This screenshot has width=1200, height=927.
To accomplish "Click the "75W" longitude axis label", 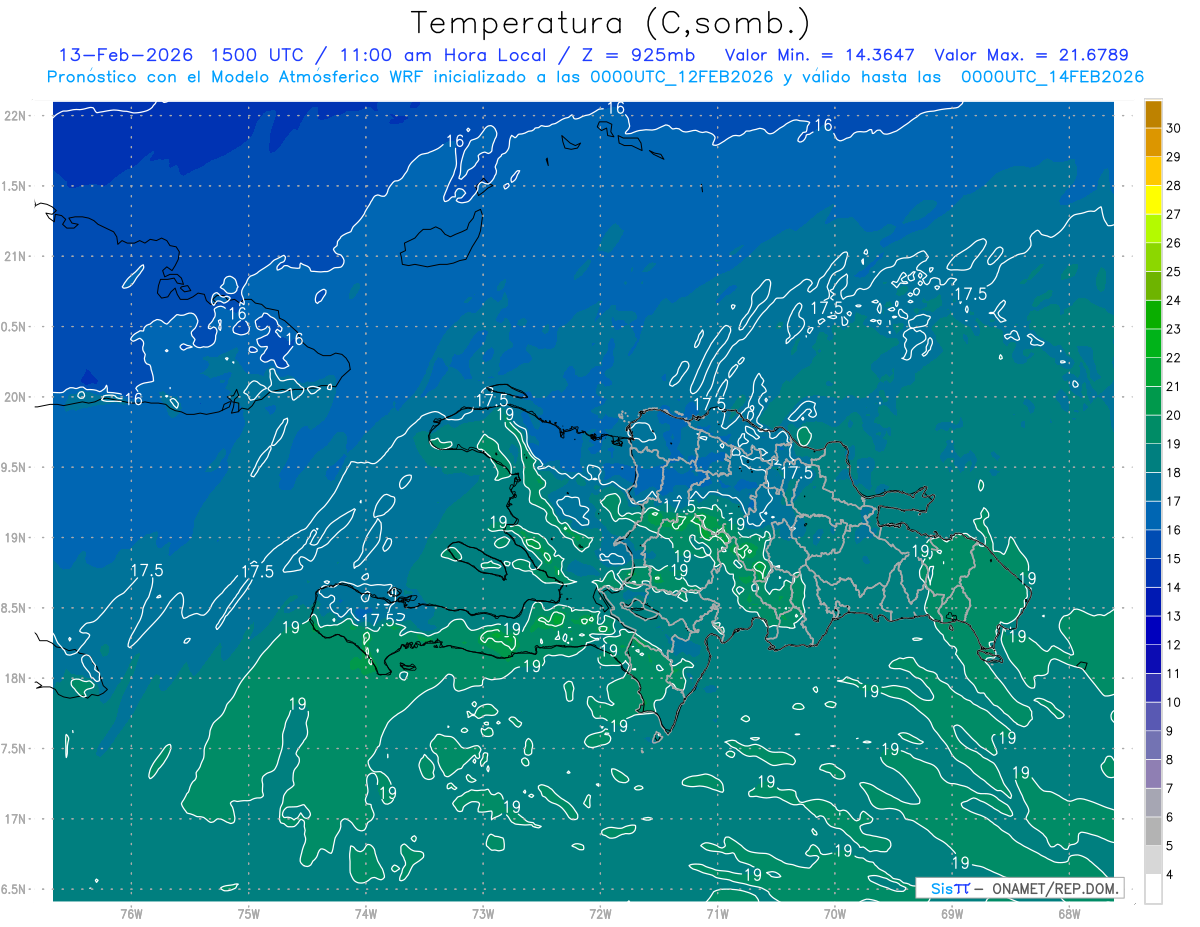I will (248, 914).
